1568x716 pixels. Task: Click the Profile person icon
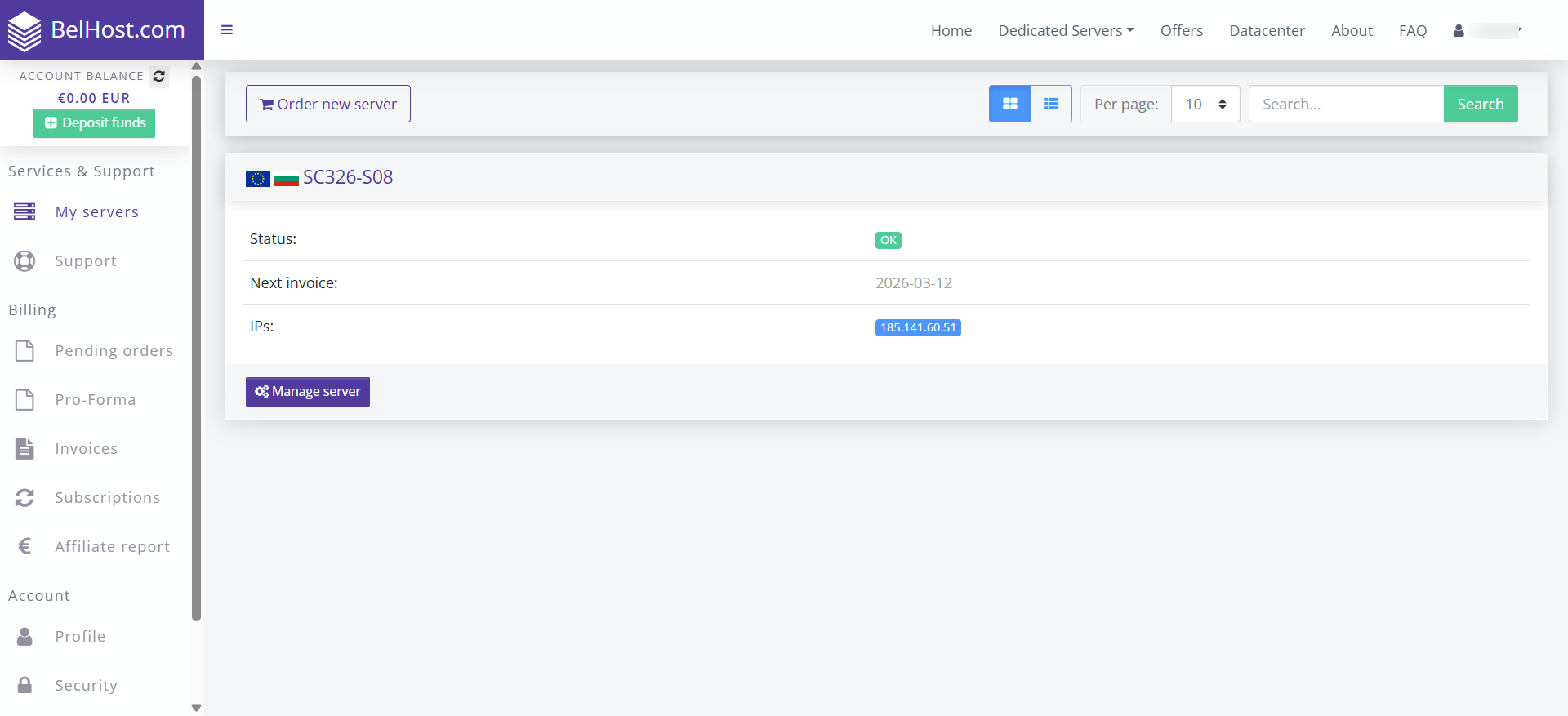tap(24, 636)
